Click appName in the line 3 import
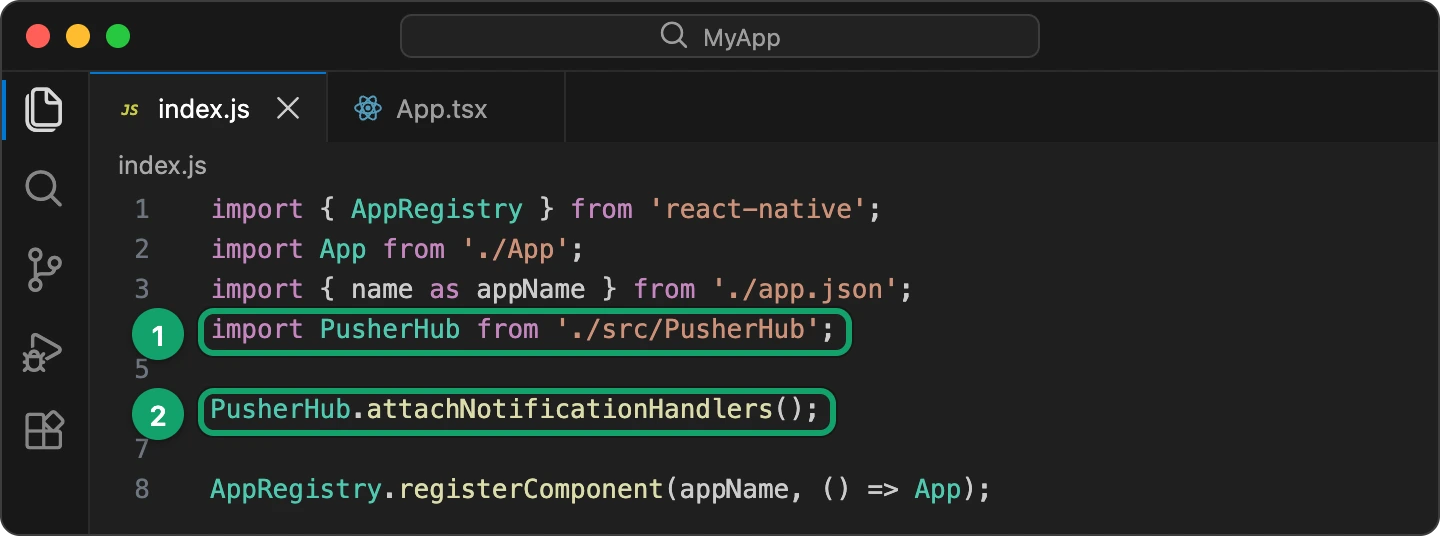The height and width of the screenshot is (536, 1440). coord(530,290)
